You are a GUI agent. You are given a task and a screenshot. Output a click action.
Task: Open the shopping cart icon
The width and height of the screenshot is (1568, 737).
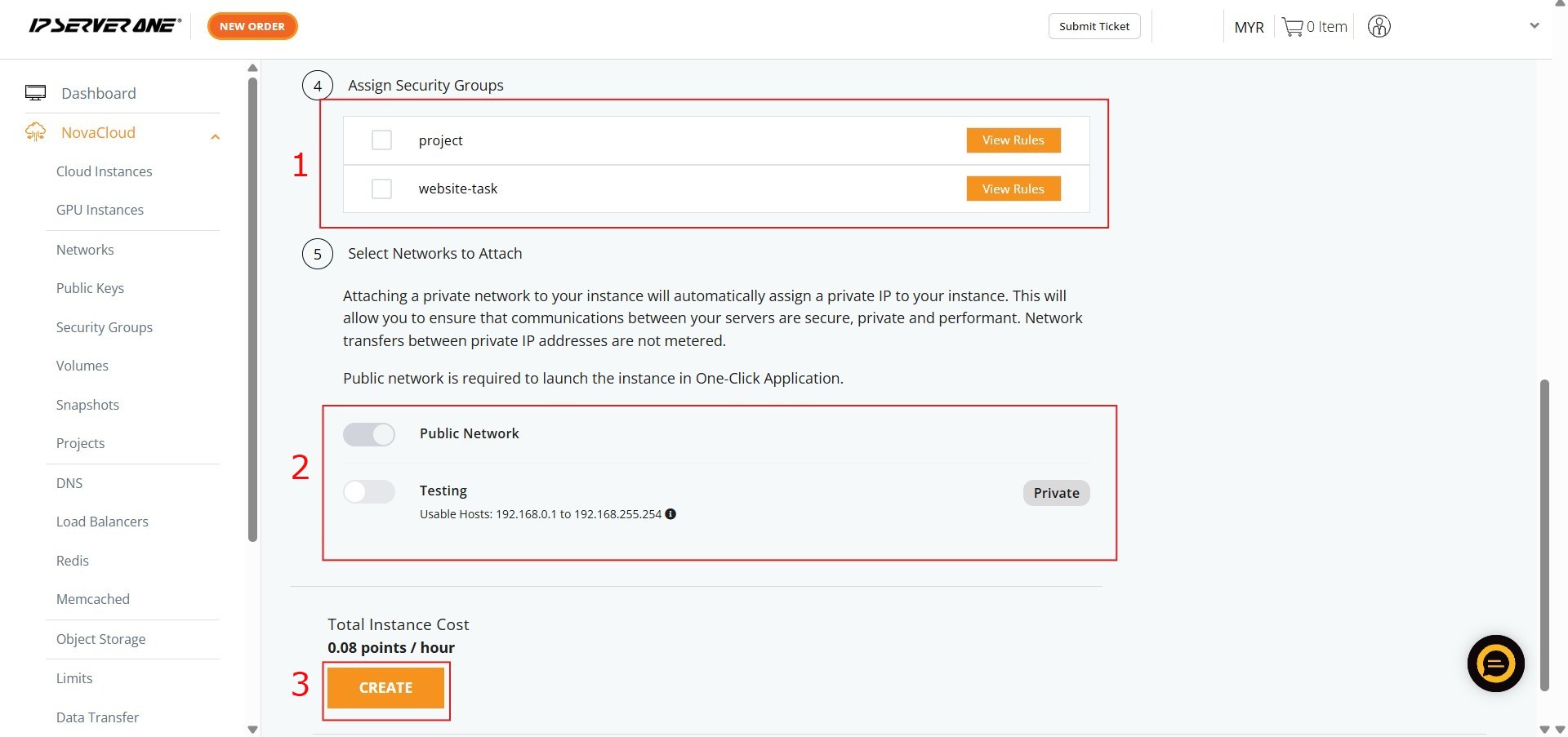(x=1292, y=27)
